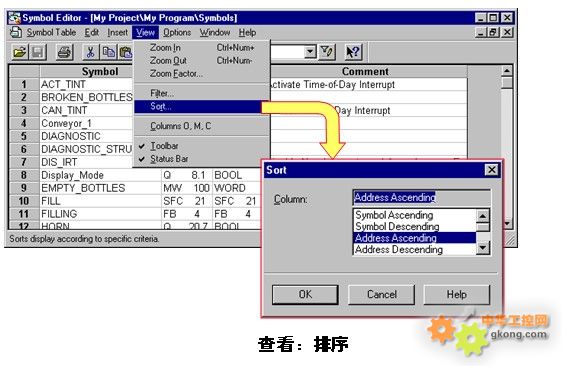Open the Options menu
The height and width of the screenshot is (366, 562).
177,33
